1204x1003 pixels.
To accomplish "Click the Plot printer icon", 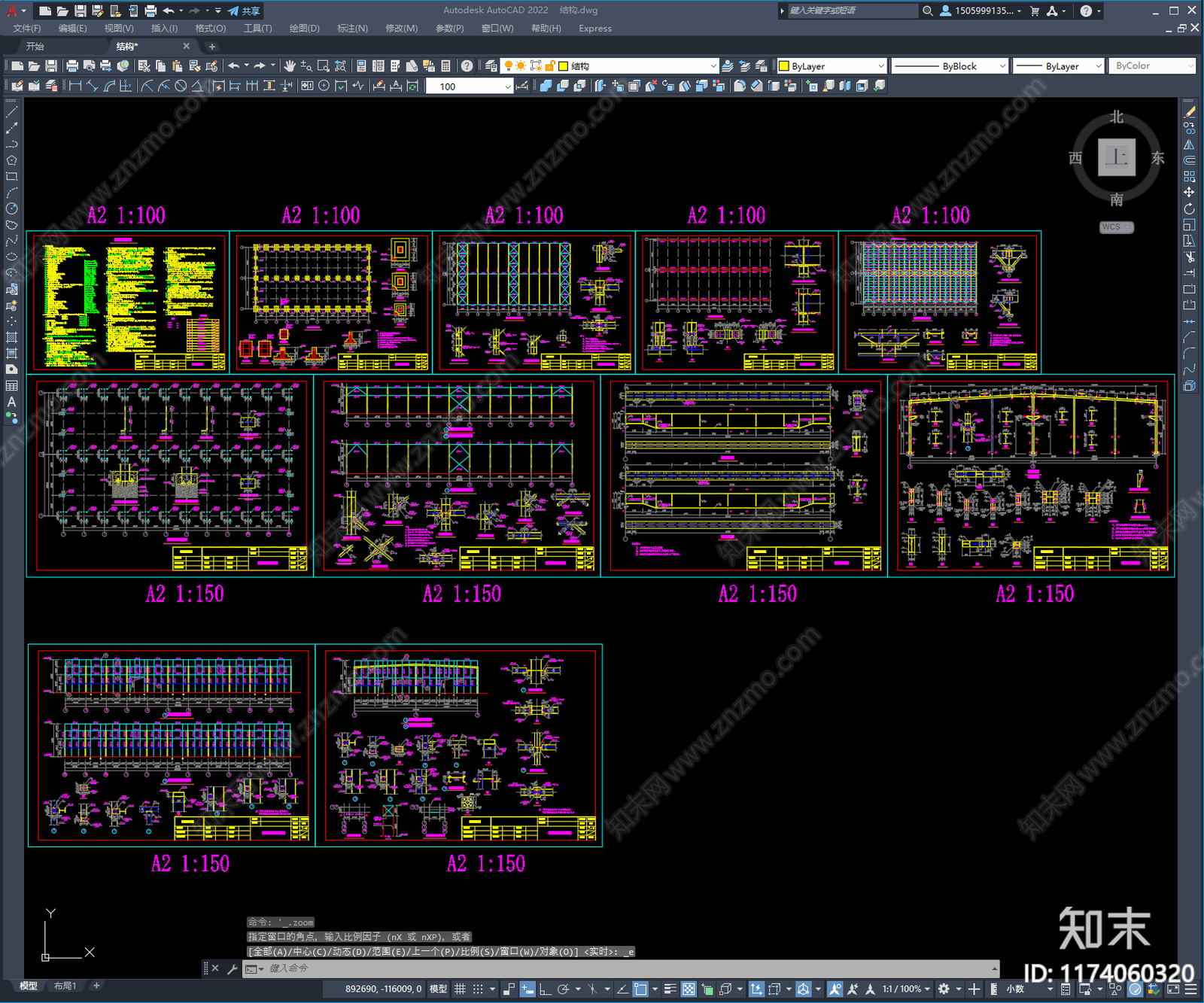I will click(x=72, y=66).
